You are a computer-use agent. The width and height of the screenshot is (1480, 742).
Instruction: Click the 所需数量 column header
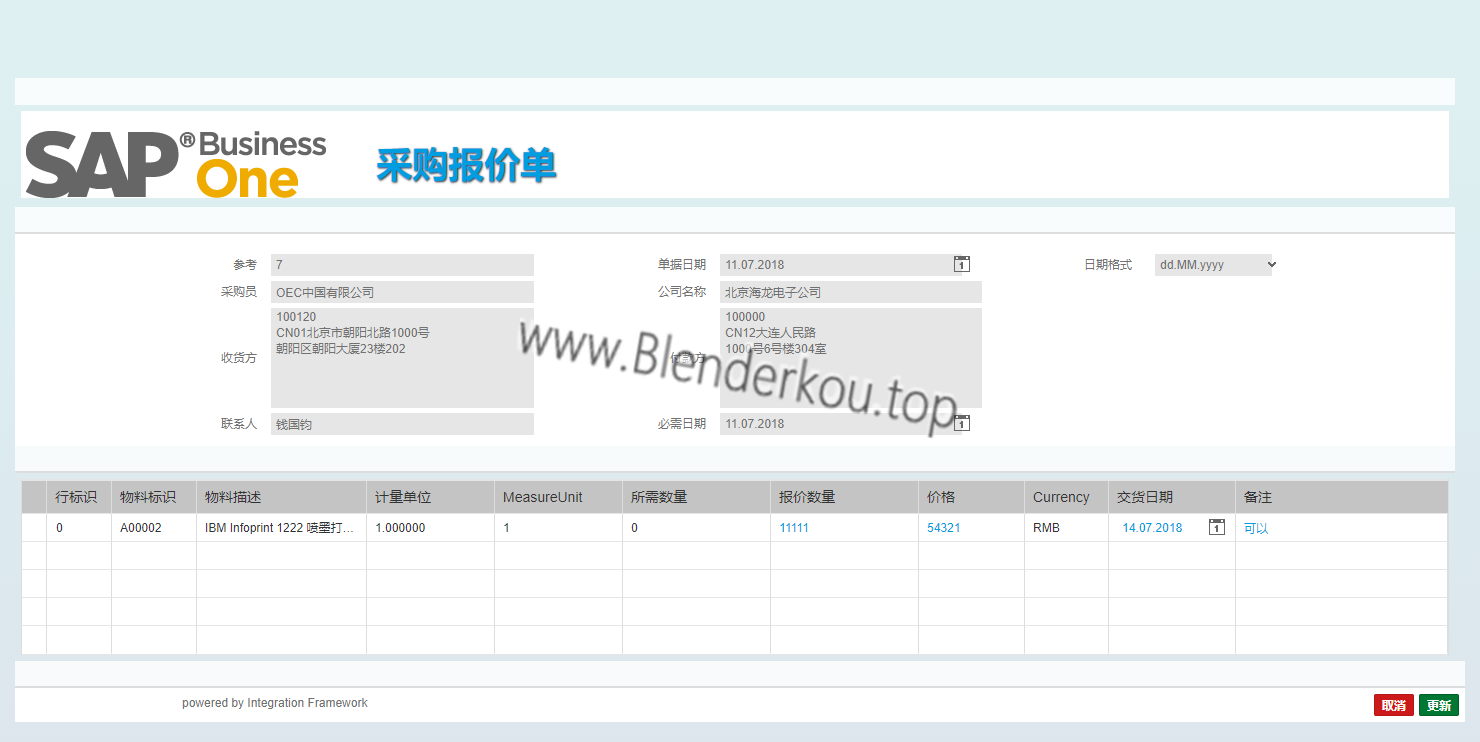pos(696,497)
